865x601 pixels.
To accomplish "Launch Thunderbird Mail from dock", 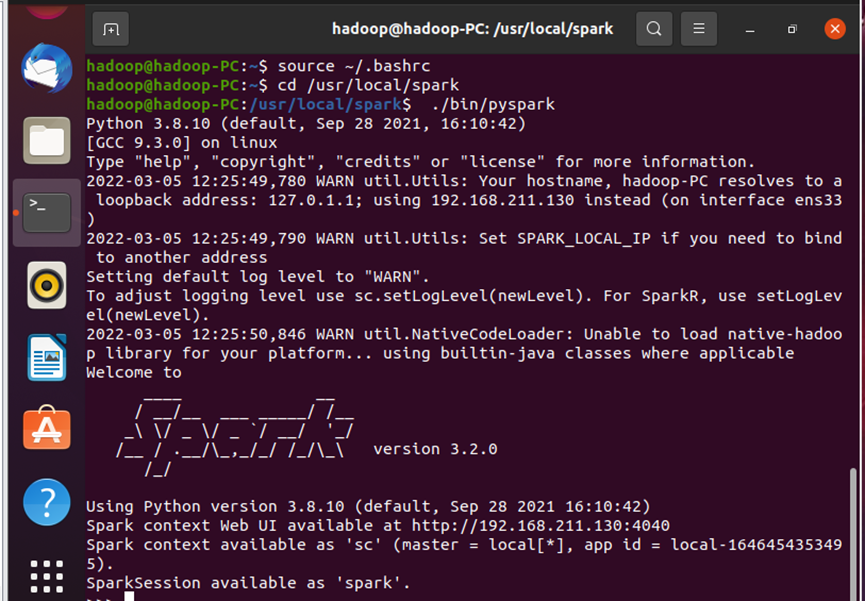I will click(47, 69).
